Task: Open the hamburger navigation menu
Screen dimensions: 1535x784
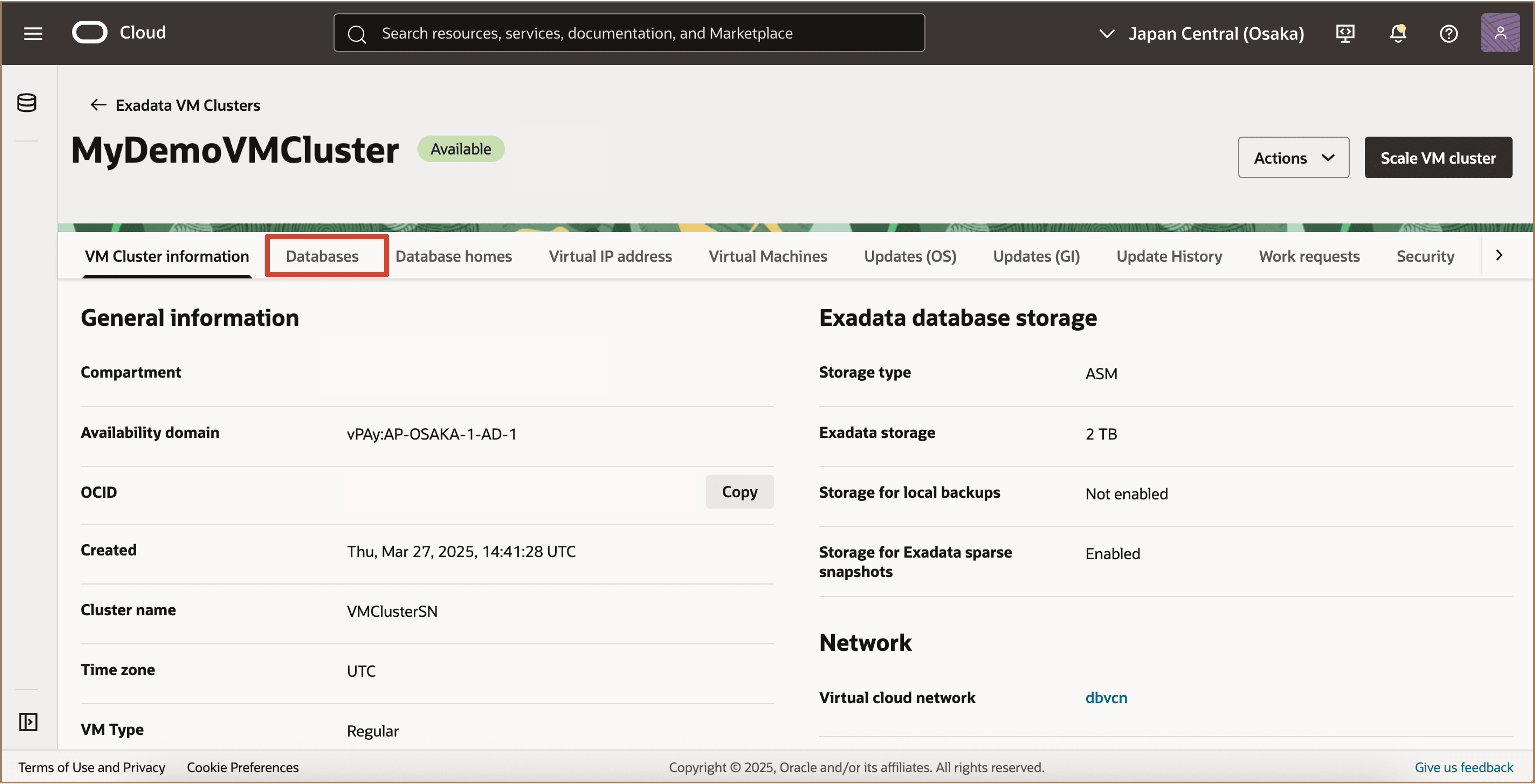Action: [x=33, y=33]
